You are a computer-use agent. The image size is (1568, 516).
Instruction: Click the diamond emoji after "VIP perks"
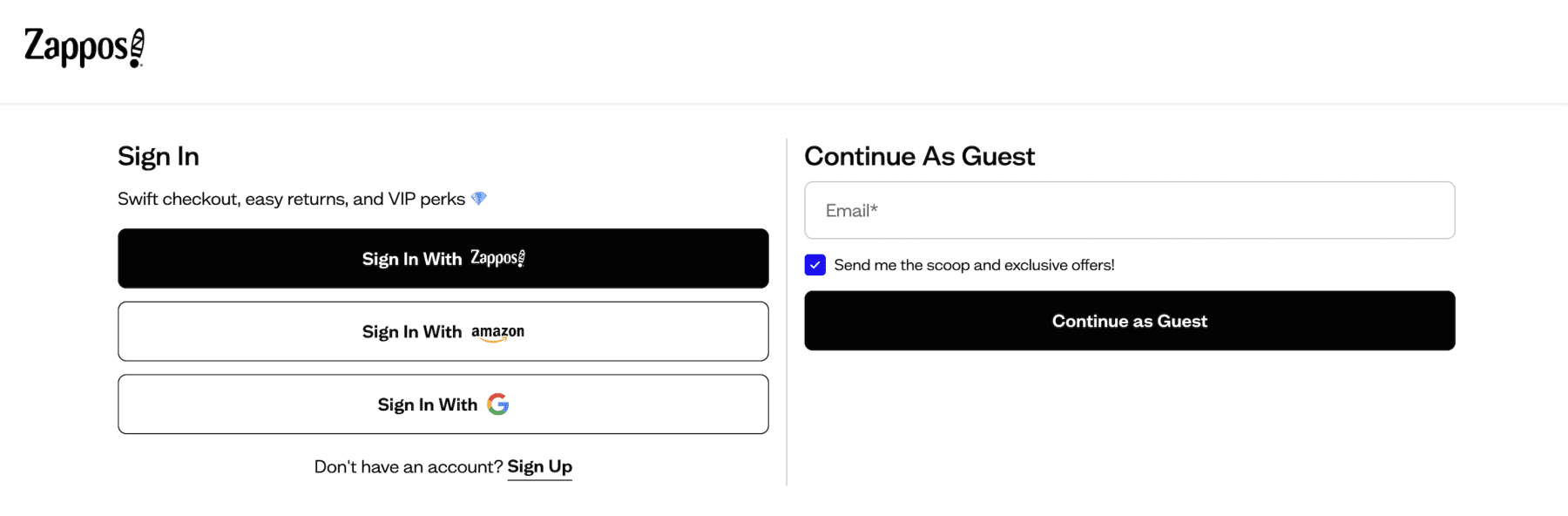[x=480, y=198]
